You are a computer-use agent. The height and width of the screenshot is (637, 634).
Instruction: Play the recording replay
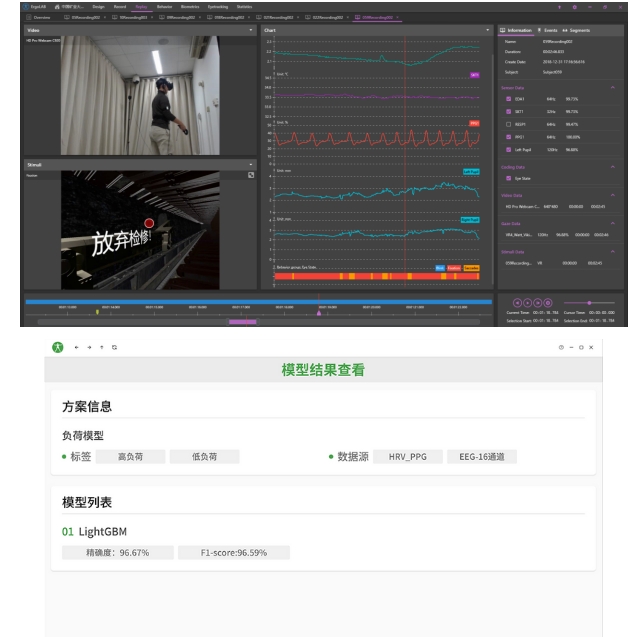pyautogui.click(x=527, y=303)
